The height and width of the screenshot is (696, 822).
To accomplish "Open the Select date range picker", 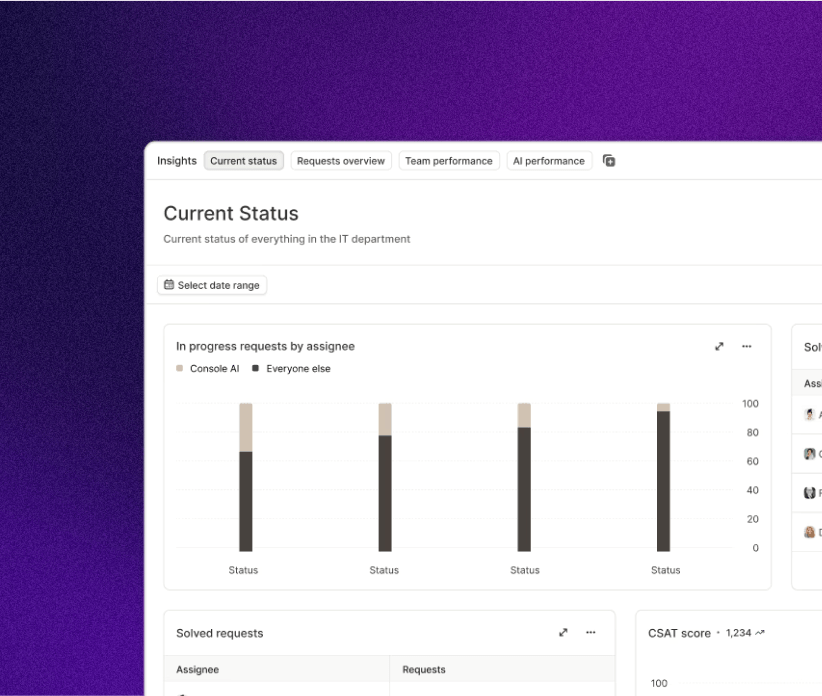I will point(212,285).
